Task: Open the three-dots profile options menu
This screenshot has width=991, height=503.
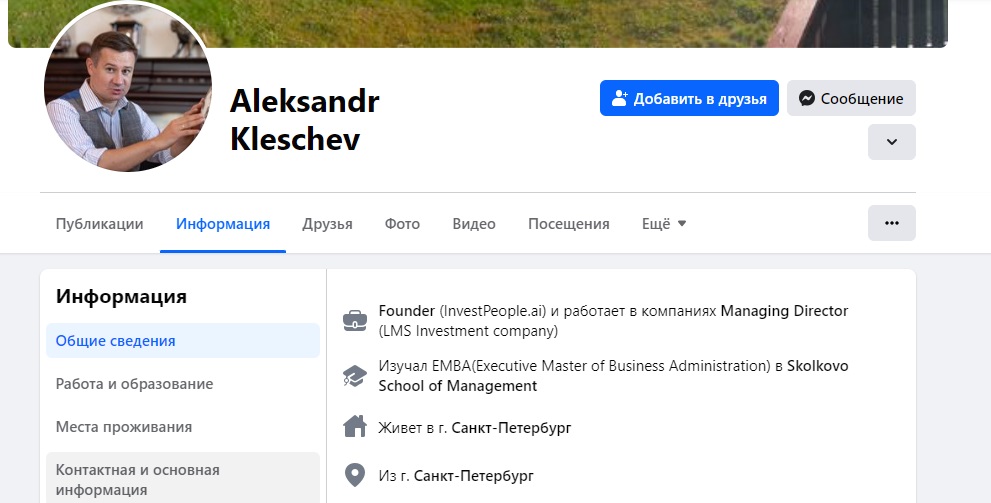Action: pyautogui.click(x=891, y=223)
